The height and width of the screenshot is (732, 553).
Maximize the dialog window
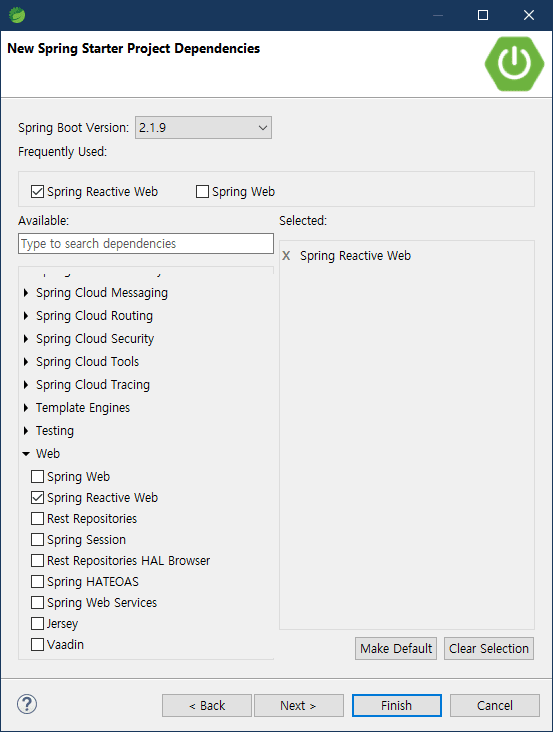coord(483,15)
